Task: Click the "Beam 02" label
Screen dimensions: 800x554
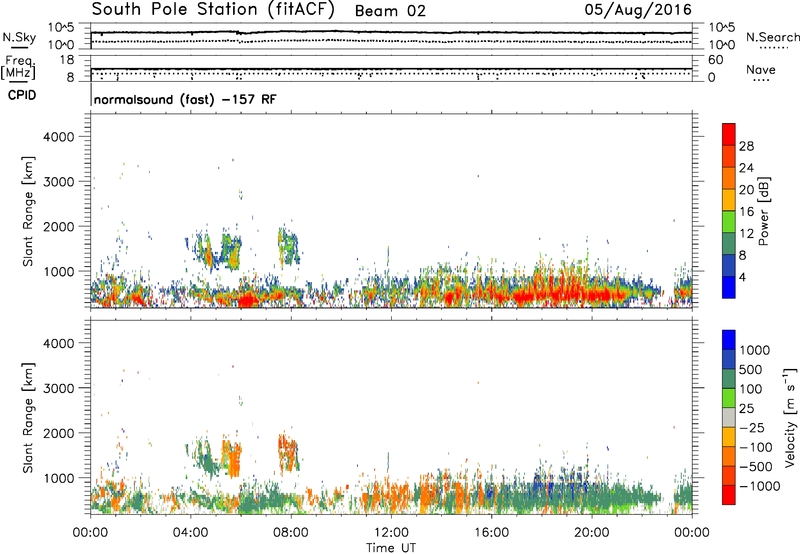Action: point(390,11)
